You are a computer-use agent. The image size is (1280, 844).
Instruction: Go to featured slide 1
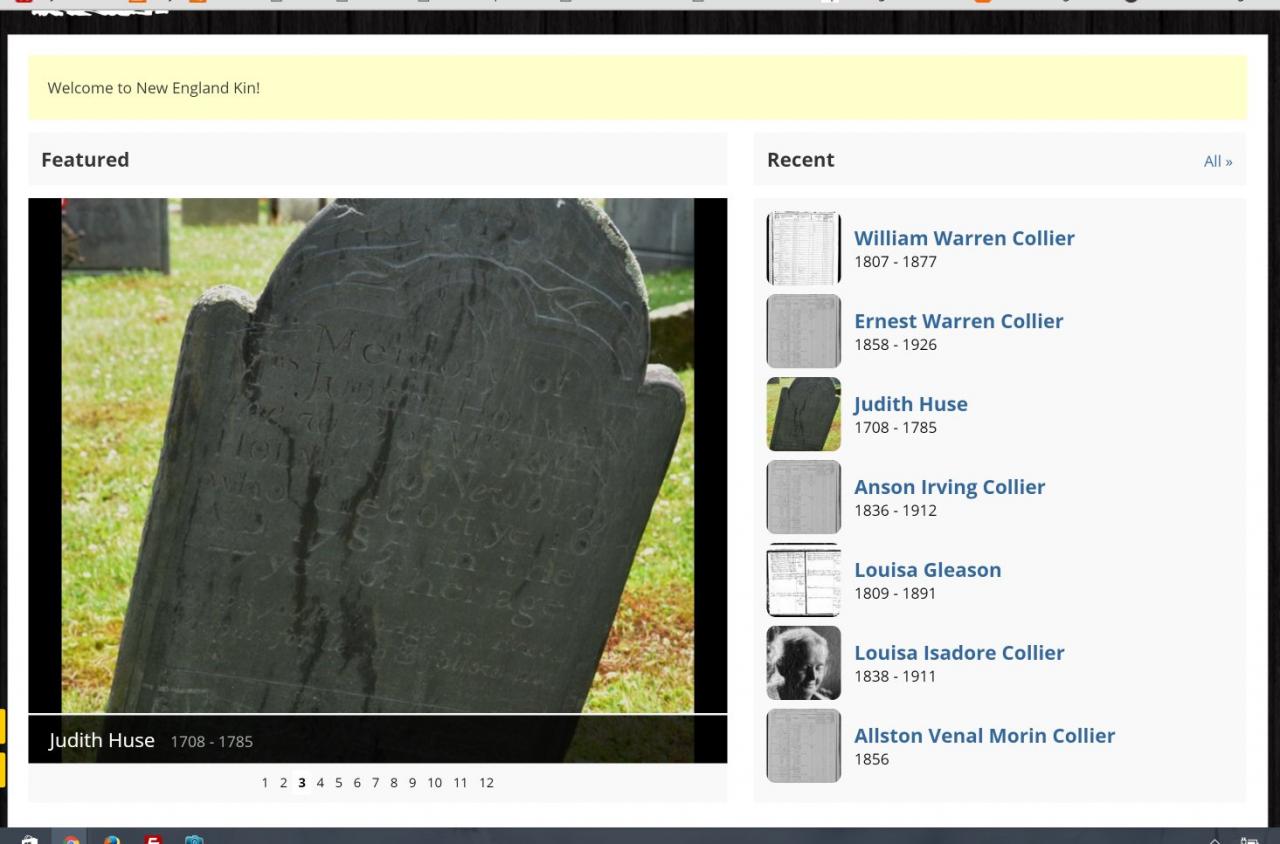[265, 783]
